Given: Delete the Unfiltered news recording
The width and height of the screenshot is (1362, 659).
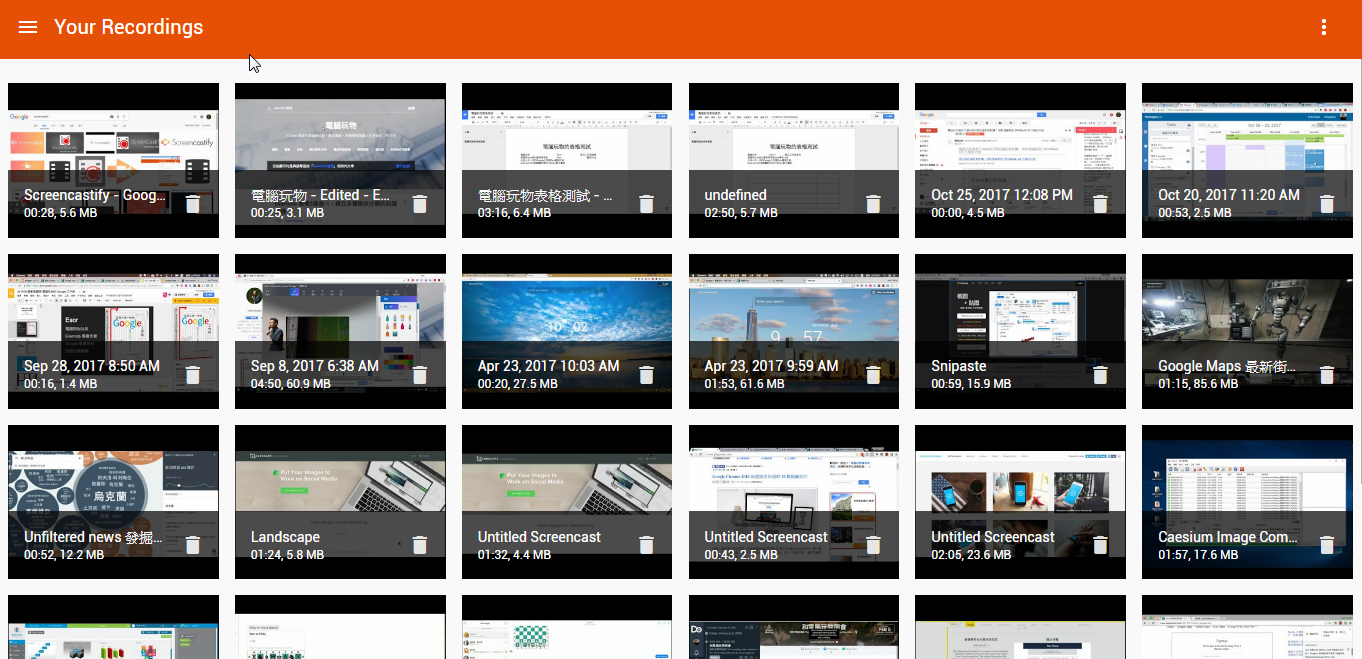Looking at the screenshot, I should [193, 546].
